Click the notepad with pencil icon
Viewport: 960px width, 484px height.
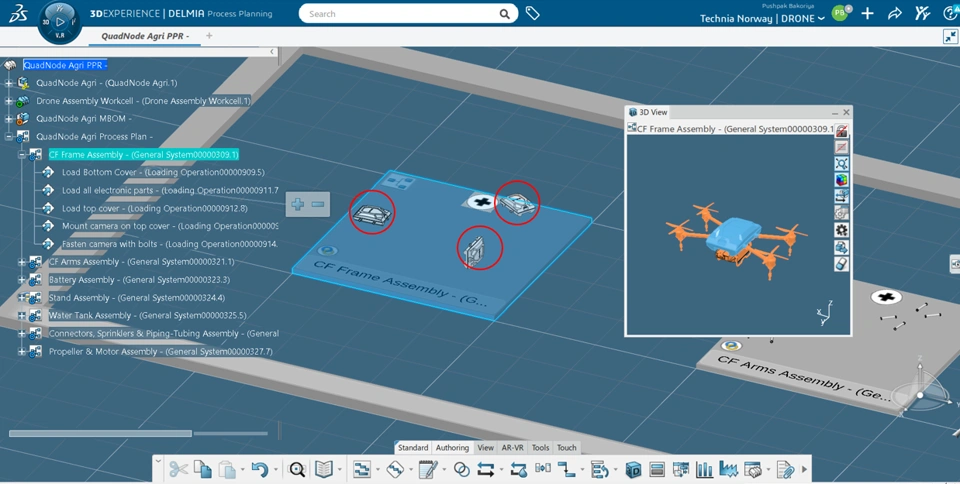428,469
